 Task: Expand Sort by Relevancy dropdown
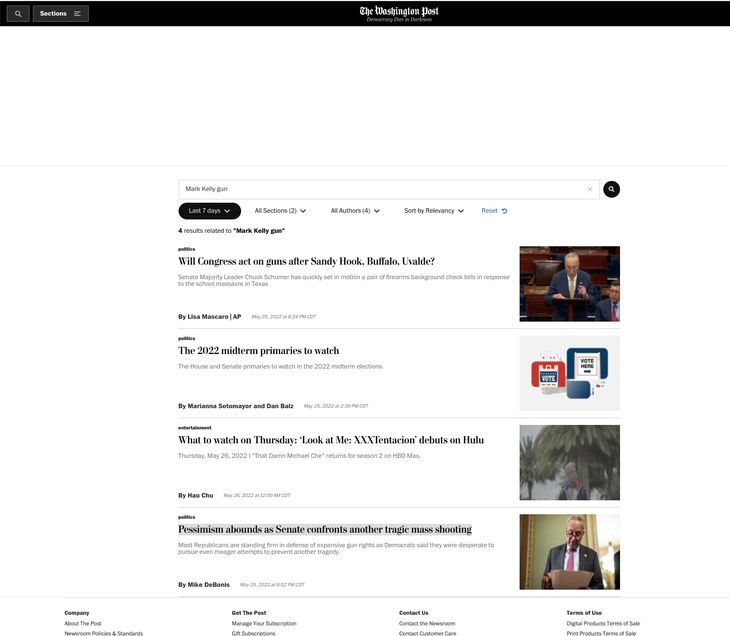434,211
